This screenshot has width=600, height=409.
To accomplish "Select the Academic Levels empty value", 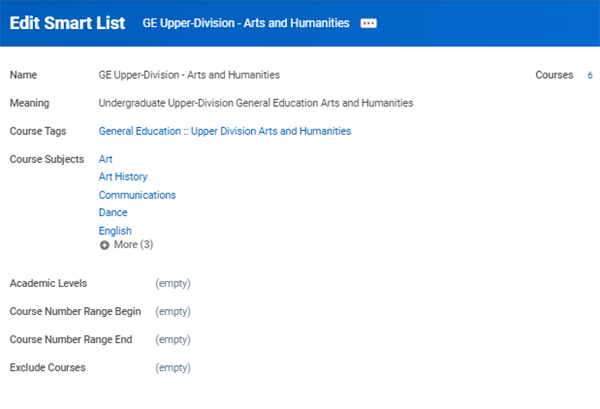I will coord(173,284).
